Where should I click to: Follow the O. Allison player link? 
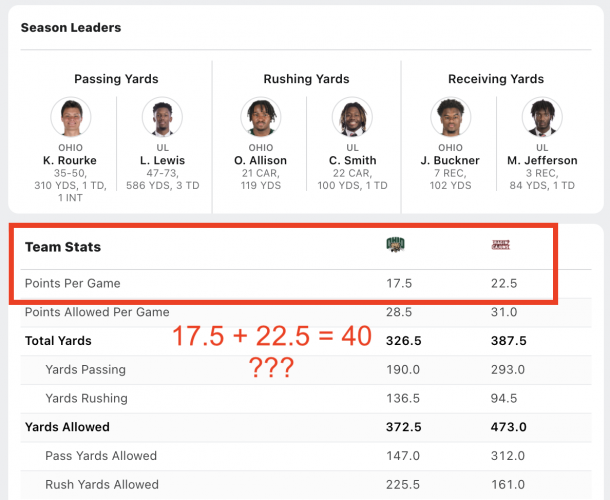click(261, 160)
